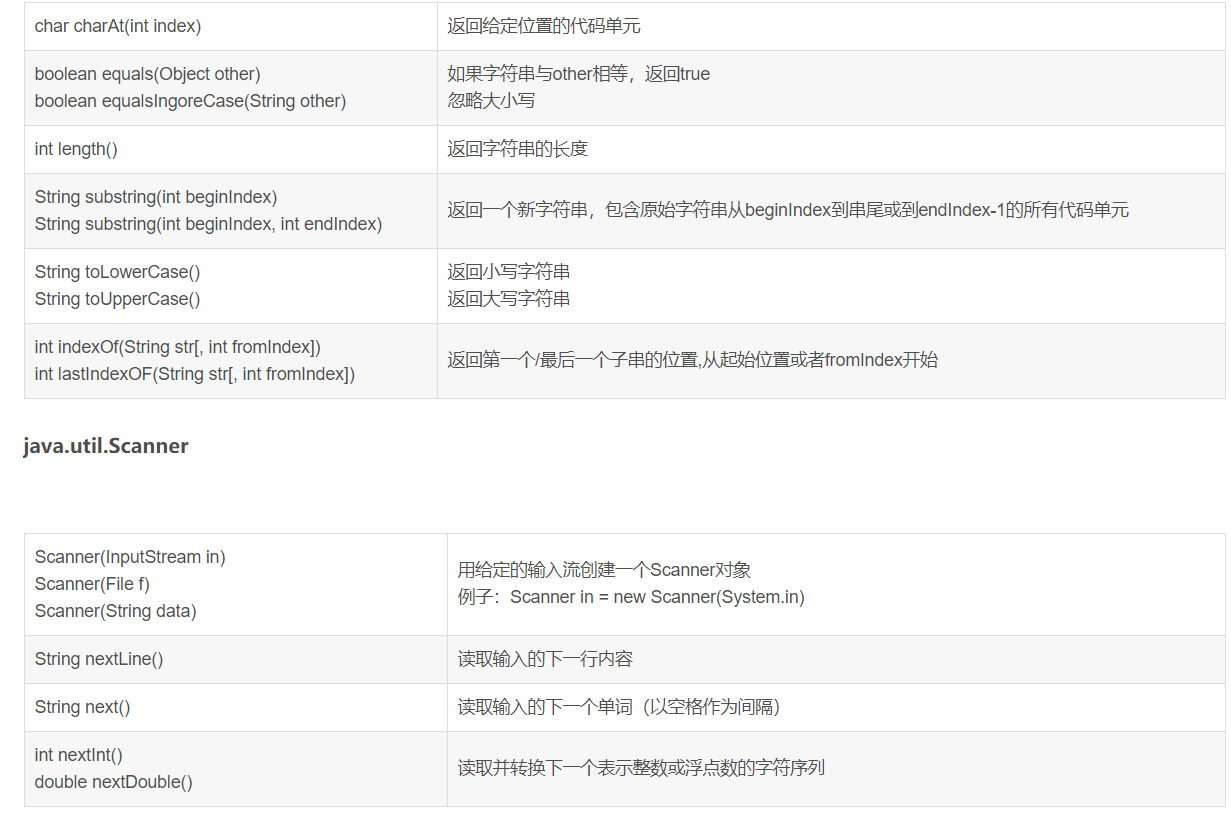
Task: Click the toLowerCase() method text
Action: pyautogui.click(x=115, y=271)
